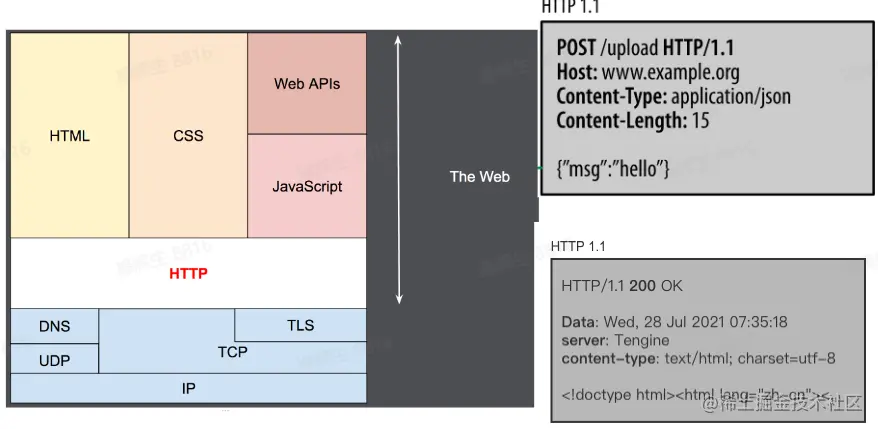Click the HTML block in the diagram
The image size is (878, 429).
click(x=69, y=136)
